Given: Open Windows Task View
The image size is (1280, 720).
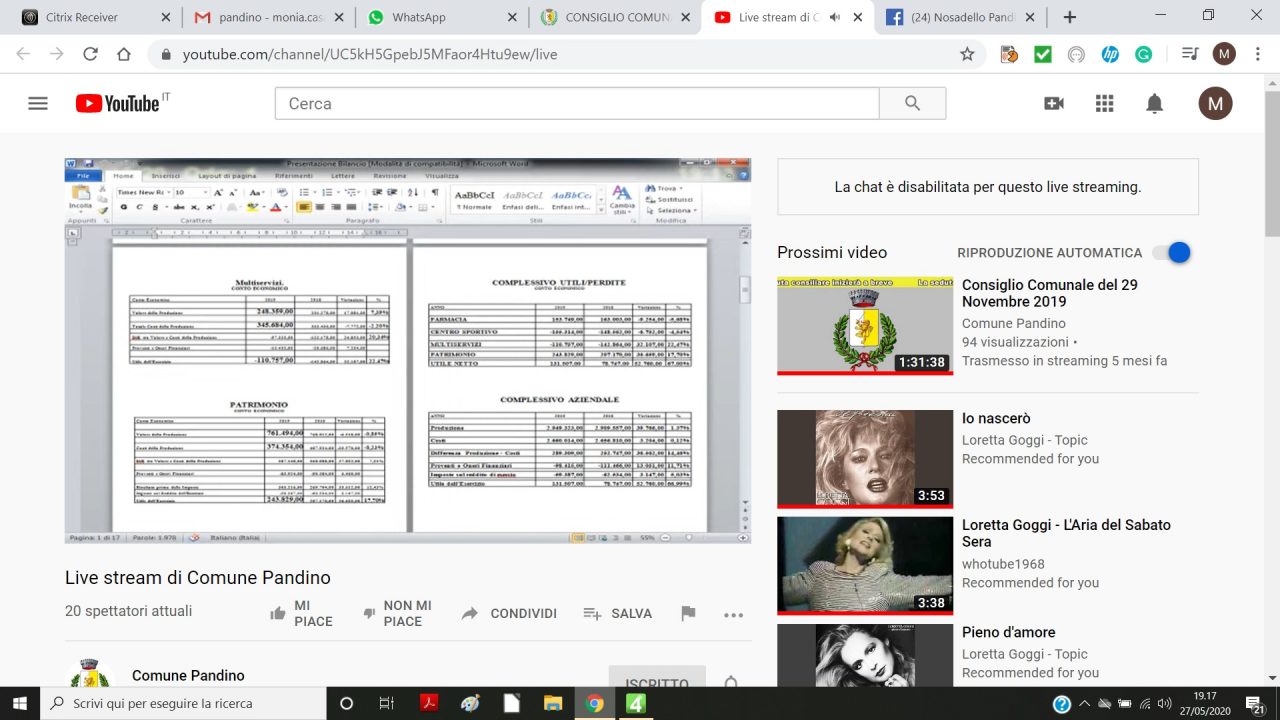Looking at the screenshot, I should (386, 704).
